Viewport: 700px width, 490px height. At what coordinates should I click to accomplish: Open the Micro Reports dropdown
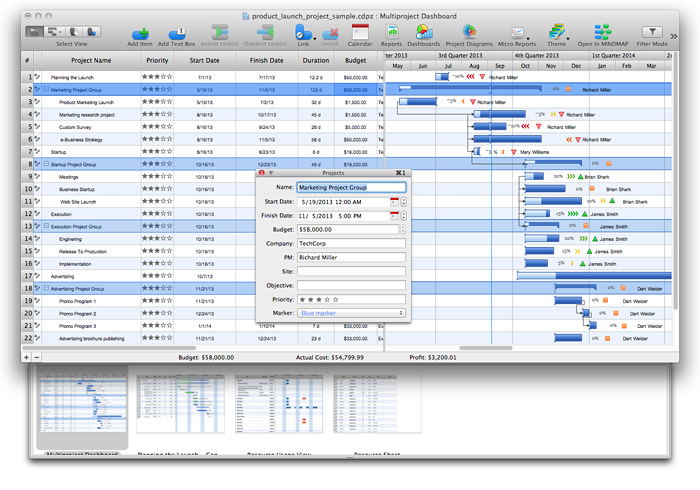click(517, 33)
